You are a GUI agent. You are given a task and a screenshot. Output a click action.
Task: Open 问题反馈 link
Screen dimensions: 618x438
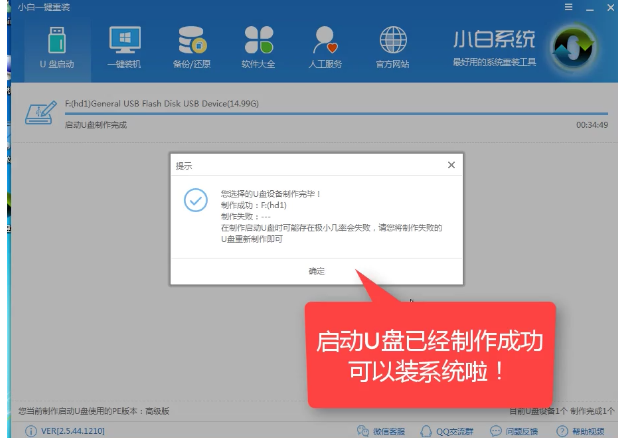(x=514, y=431)
